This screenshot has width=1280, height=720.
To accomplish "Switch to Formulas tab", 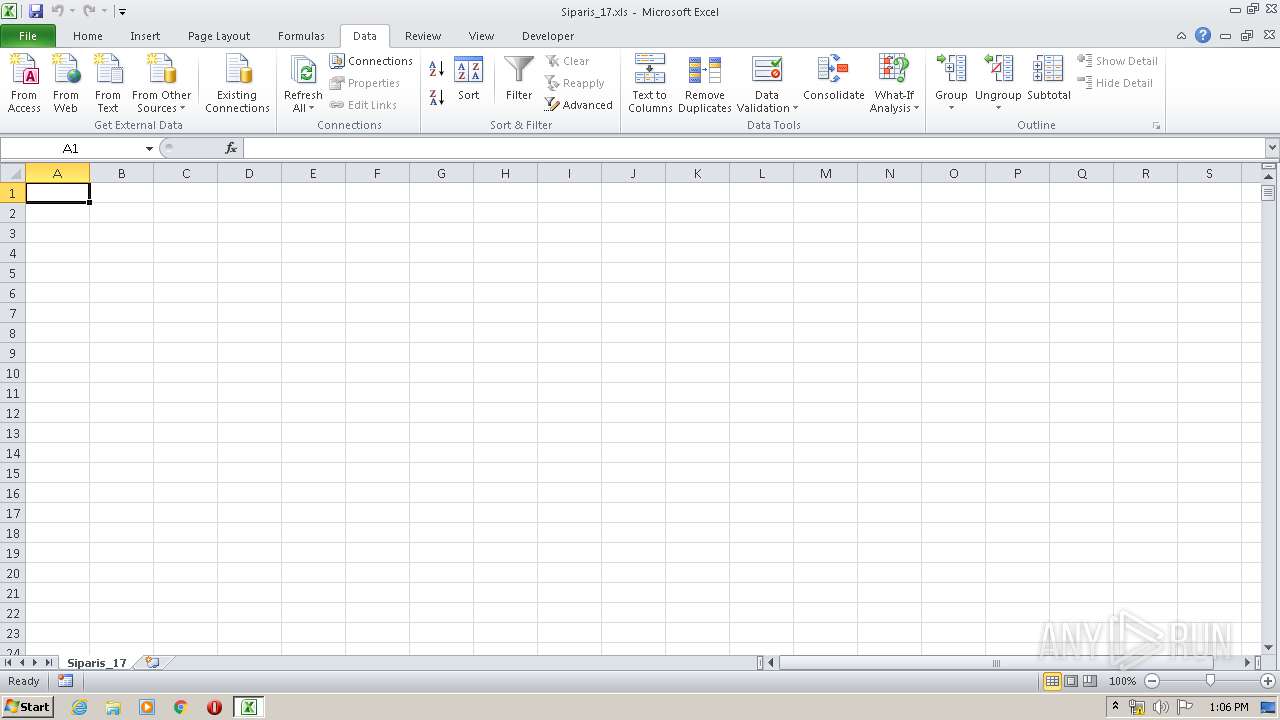I will (301, 36).
